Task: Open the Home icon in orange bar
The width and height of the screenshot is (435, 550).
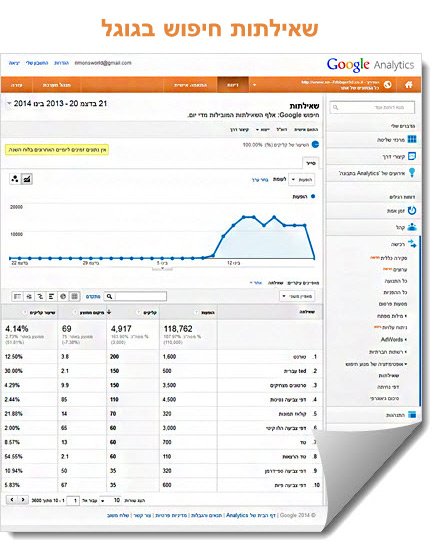Action: (x=408, y=85)
